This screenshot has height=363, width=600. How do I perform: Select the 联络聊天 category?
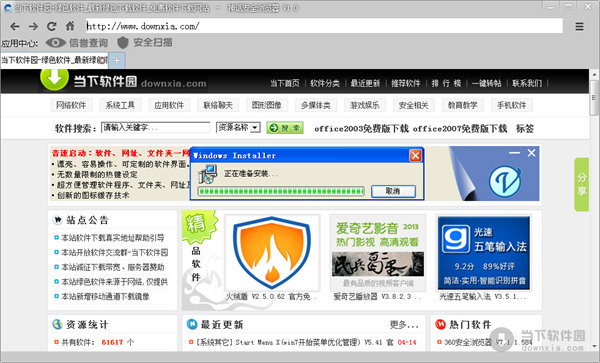click(x=218, y=105)
